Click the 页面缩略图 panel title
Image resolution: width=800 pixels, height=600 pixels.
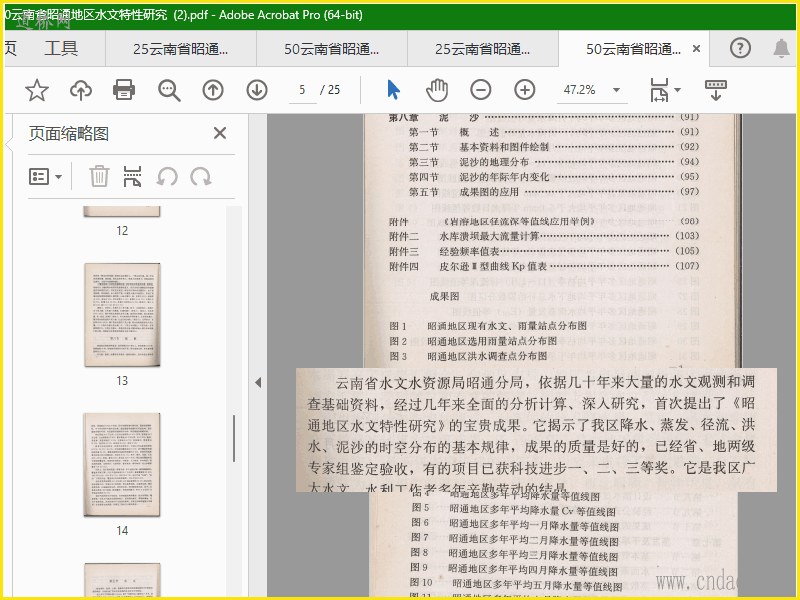click(x=69, y=134)
